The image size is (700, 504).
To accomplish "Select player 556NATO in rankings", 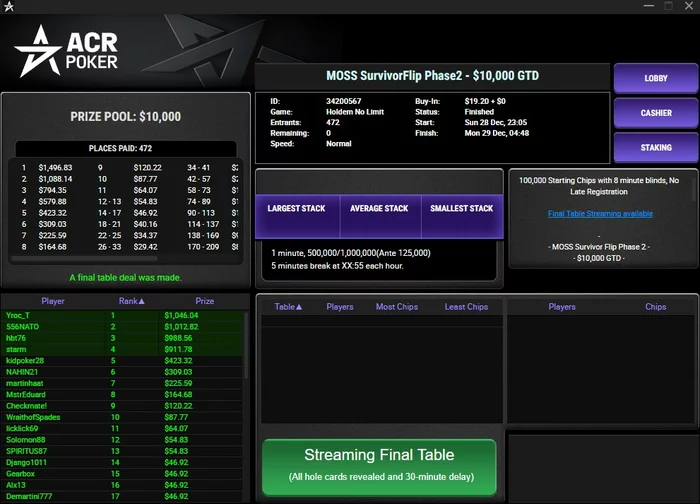I will pyautogui.click(x=122, y=326).
